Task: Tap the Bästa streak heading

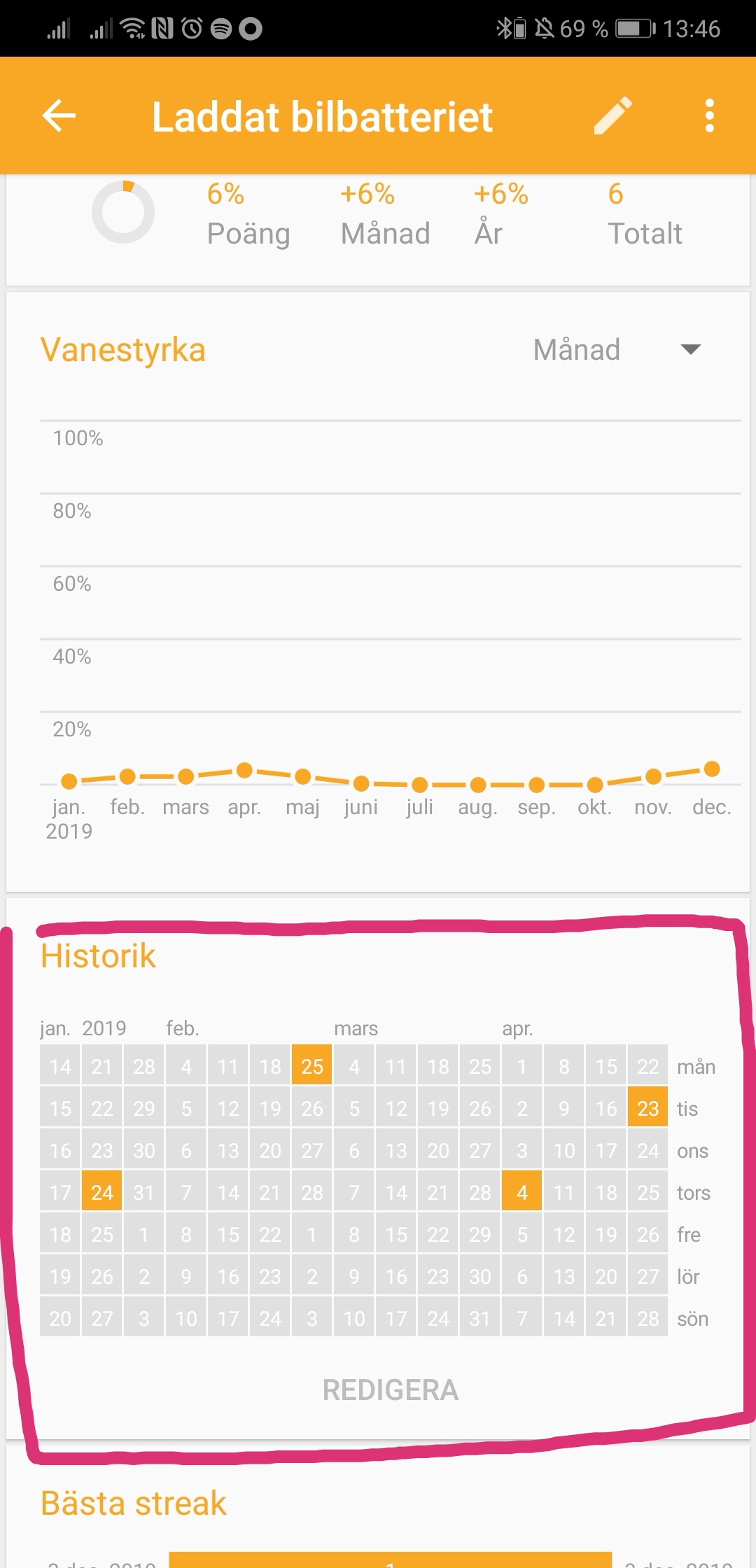Action: pyautogui.click(x=134, y=1504)
